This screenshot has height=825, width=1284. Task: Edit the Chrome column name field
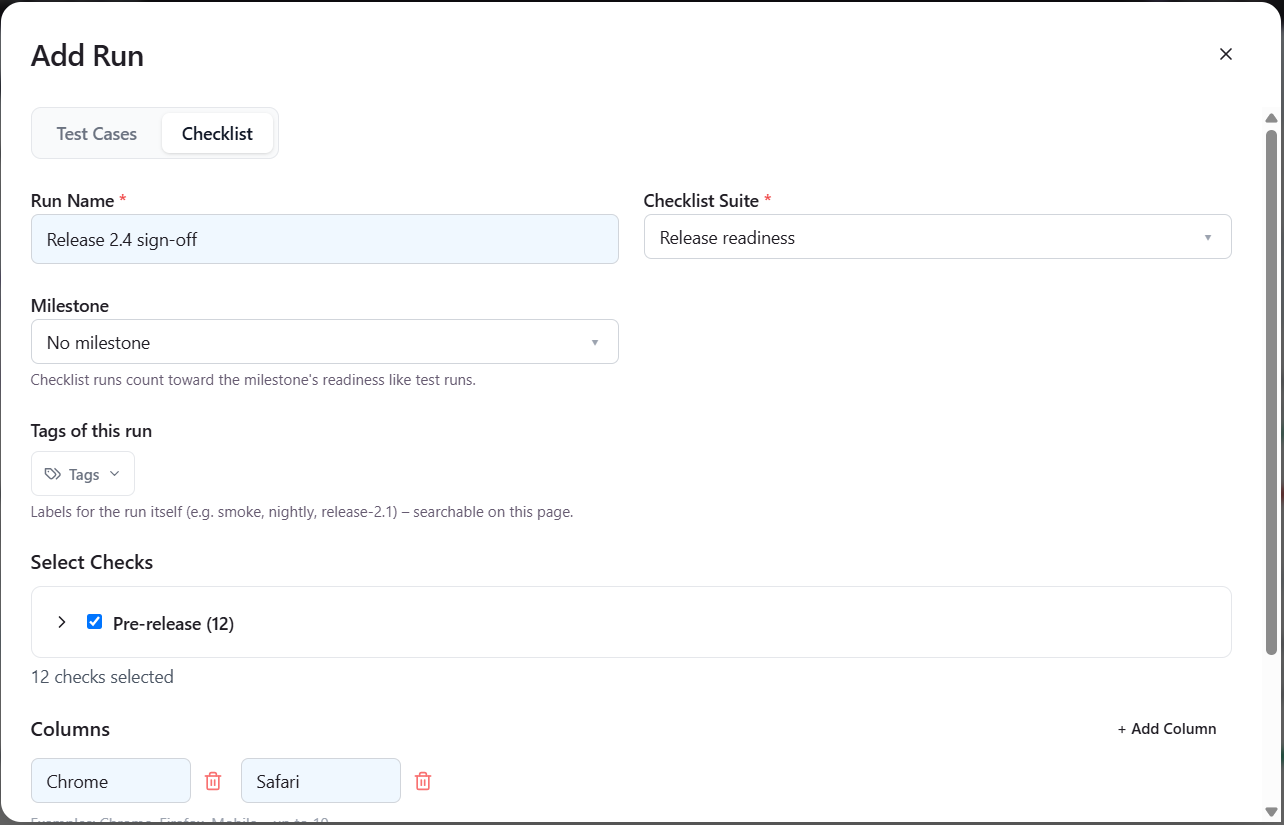[111, 781]
